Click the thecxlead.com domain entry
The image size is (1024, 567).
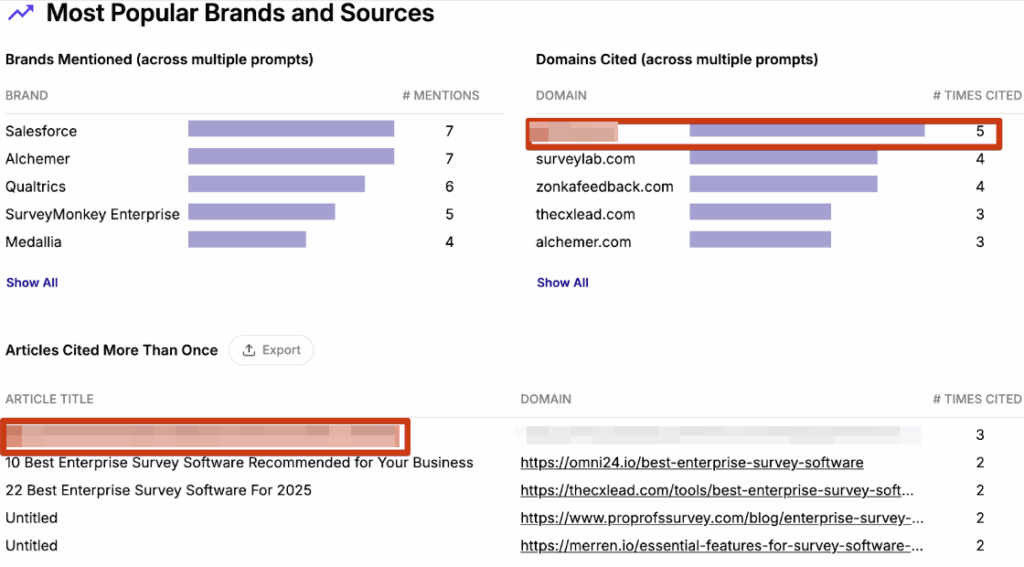click(x=585, y=214)
